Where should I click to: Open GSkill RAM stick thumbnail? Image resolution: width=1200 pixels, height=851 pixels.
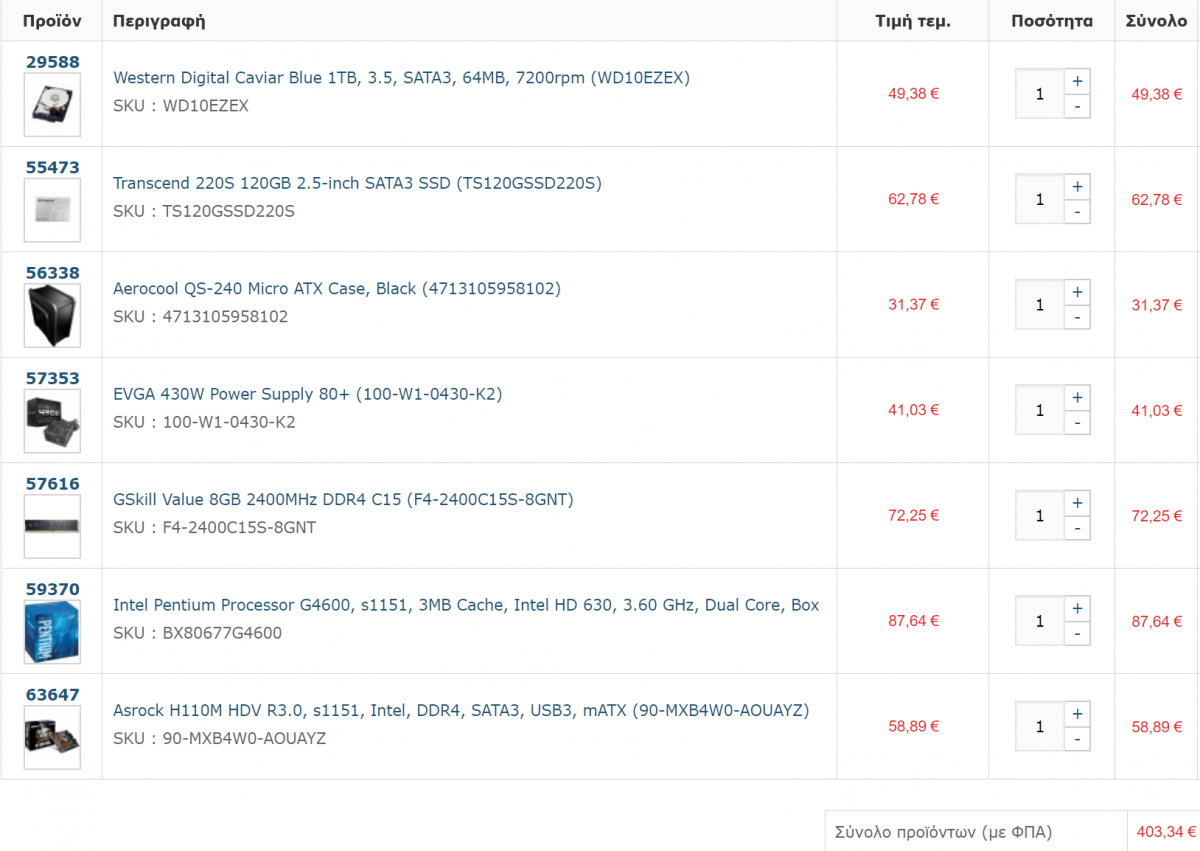pos(52,527)
